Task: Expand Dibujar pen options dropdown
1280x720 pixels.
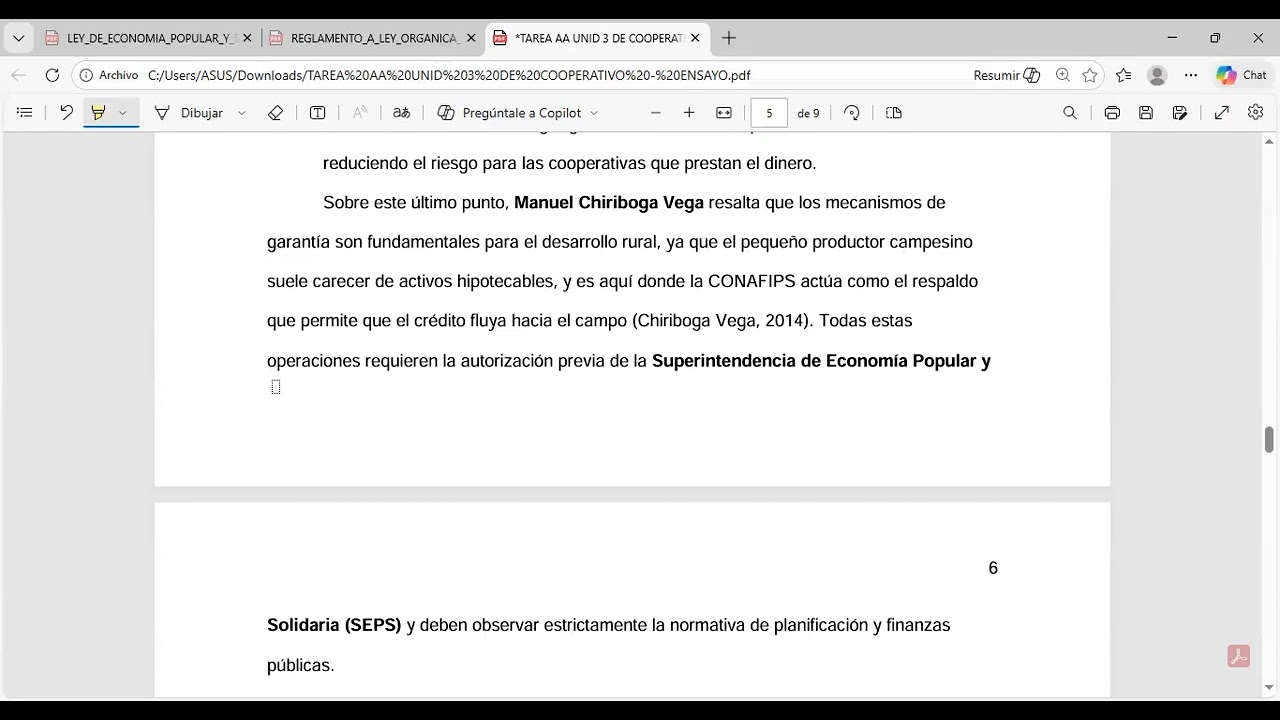Action: (241, 113)
